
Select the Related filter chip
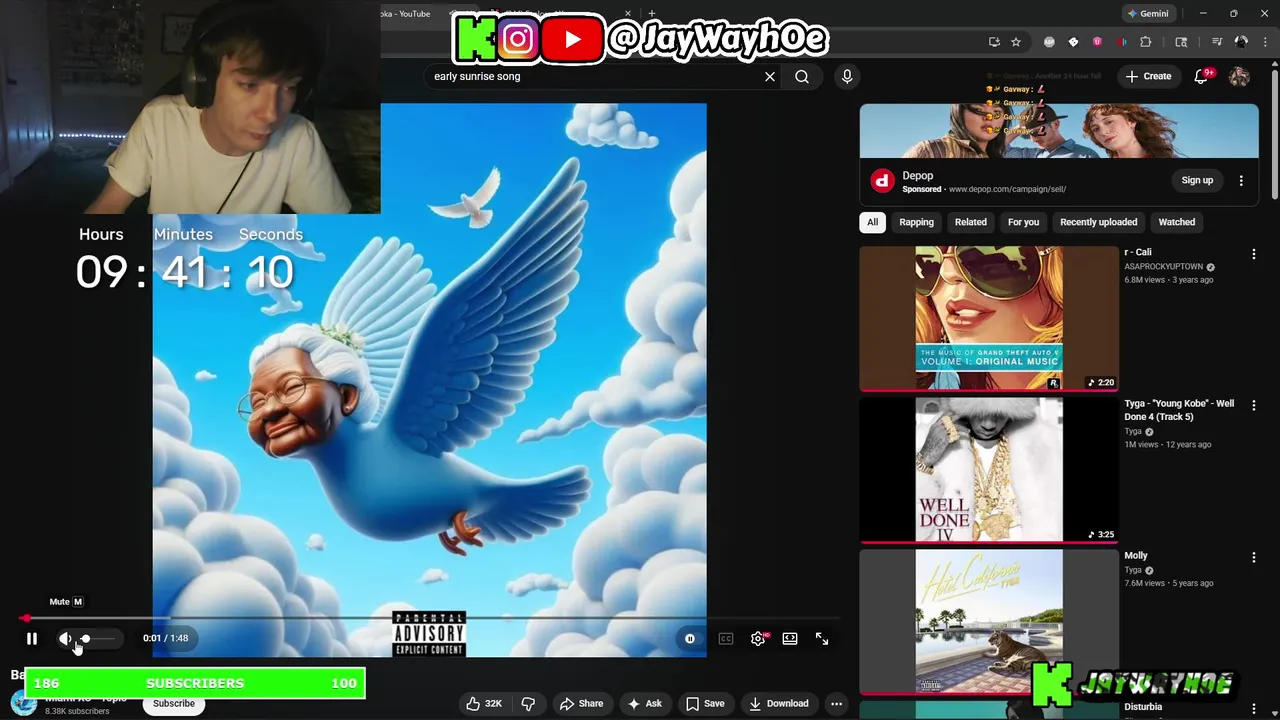970,222
